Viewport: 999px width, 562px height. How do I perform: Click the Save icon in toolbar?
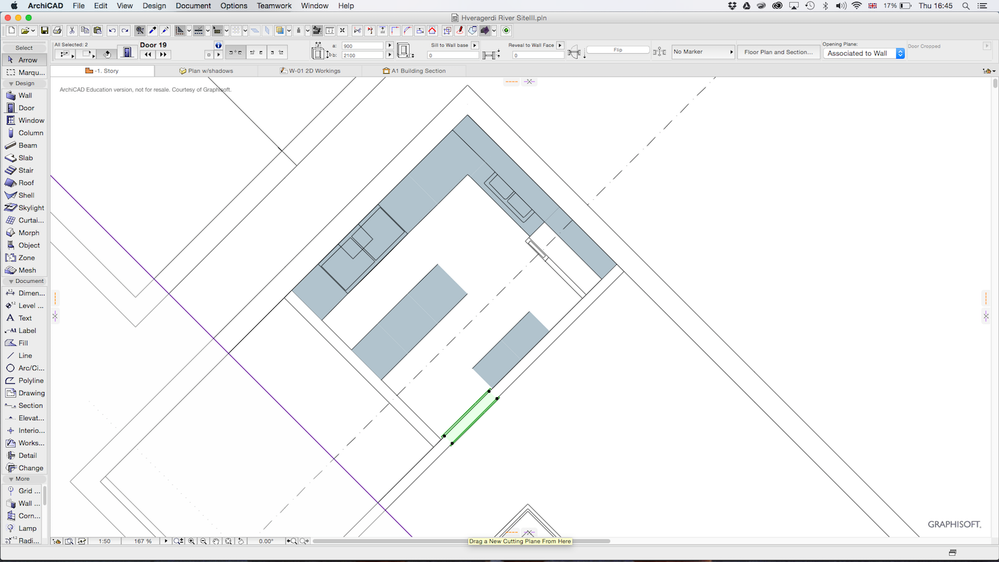point(45,31)
